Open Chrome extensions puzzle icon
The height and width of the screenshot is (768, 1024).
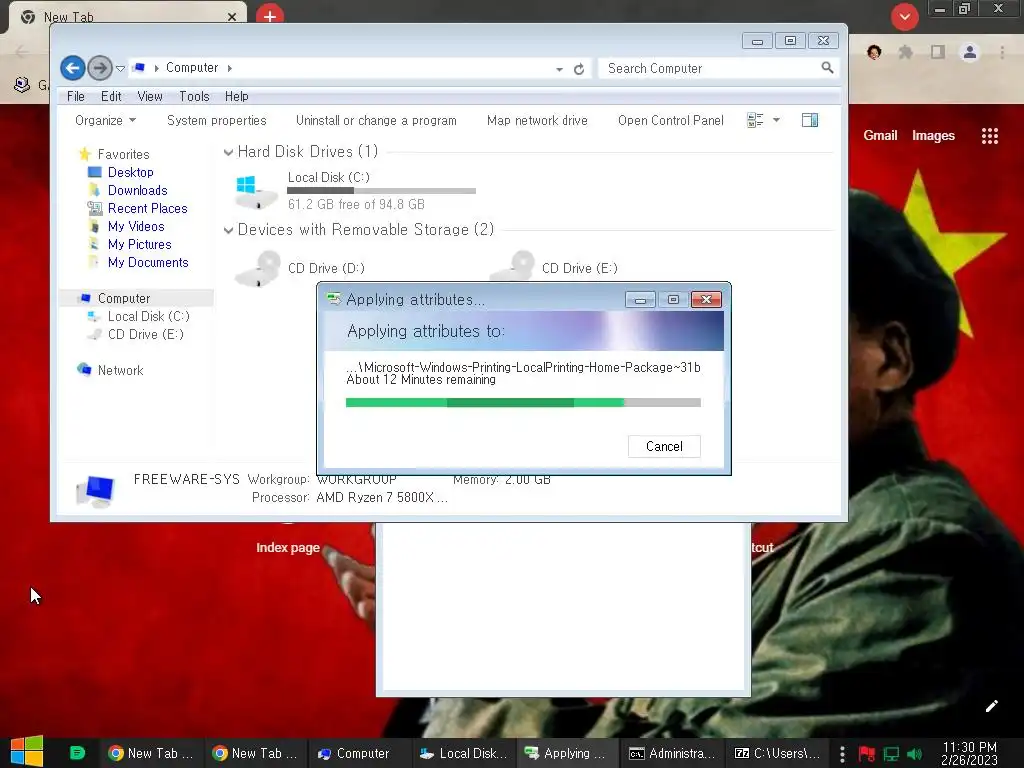(x=905, y=52)
